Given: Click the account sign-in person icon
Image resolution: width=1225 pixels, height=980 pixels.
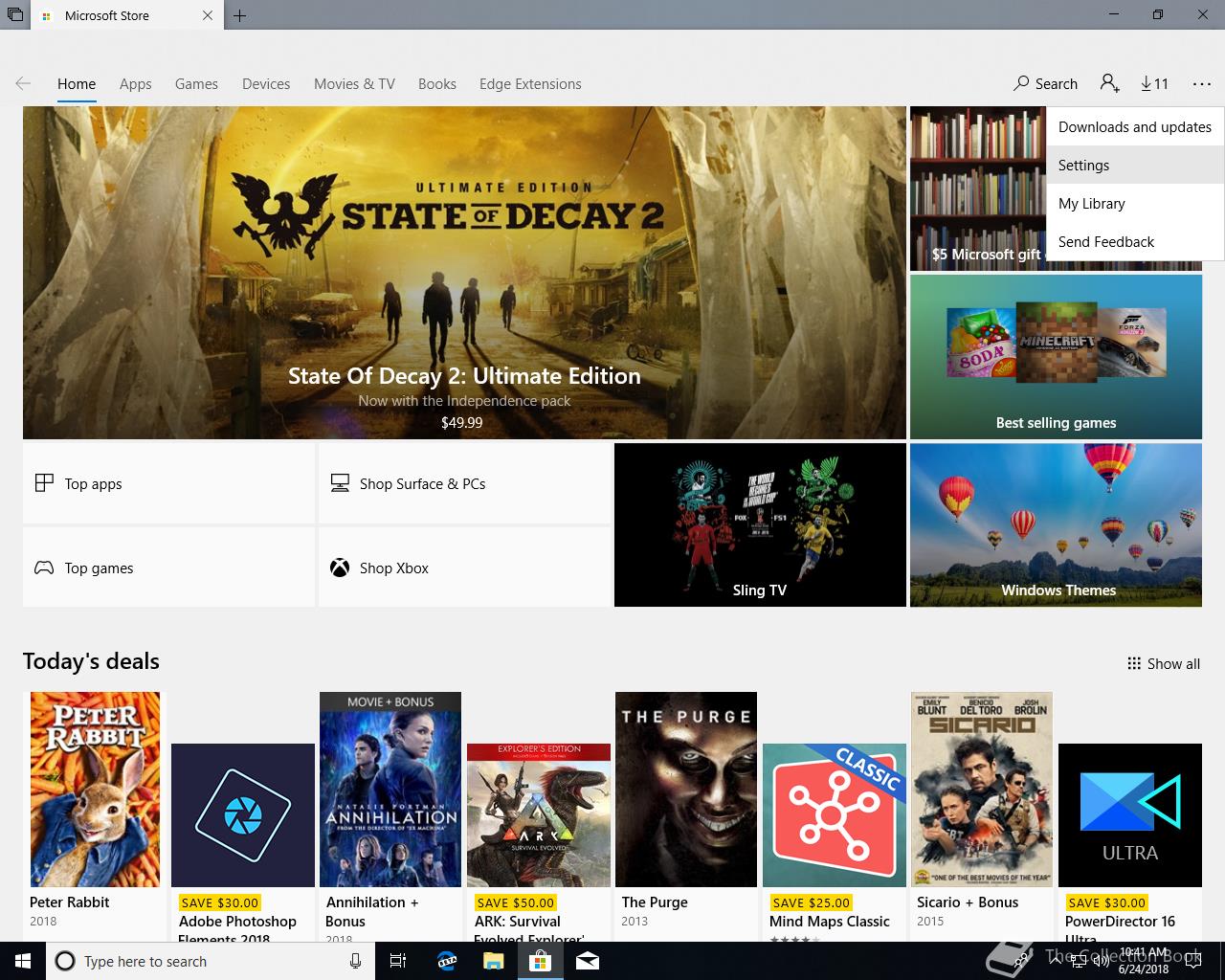Looking at the screenshot, I should [x=1110, y=84].
